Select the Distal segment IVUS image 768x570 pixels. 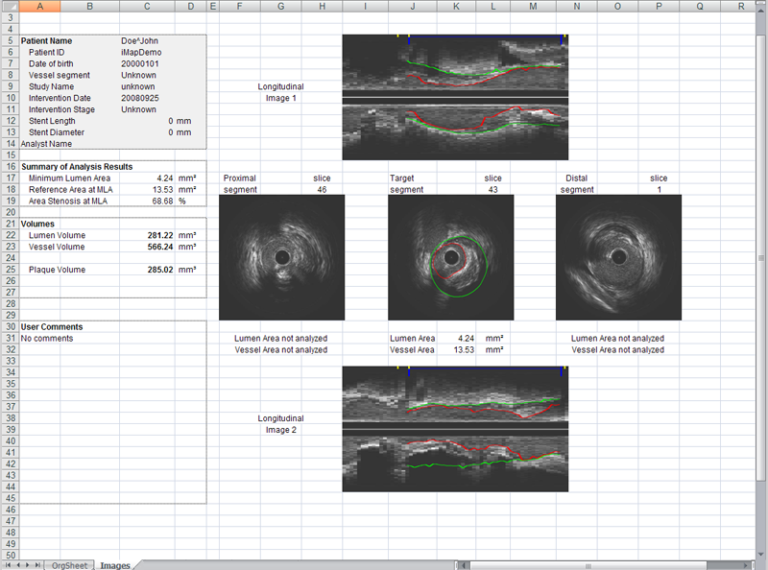618,257
